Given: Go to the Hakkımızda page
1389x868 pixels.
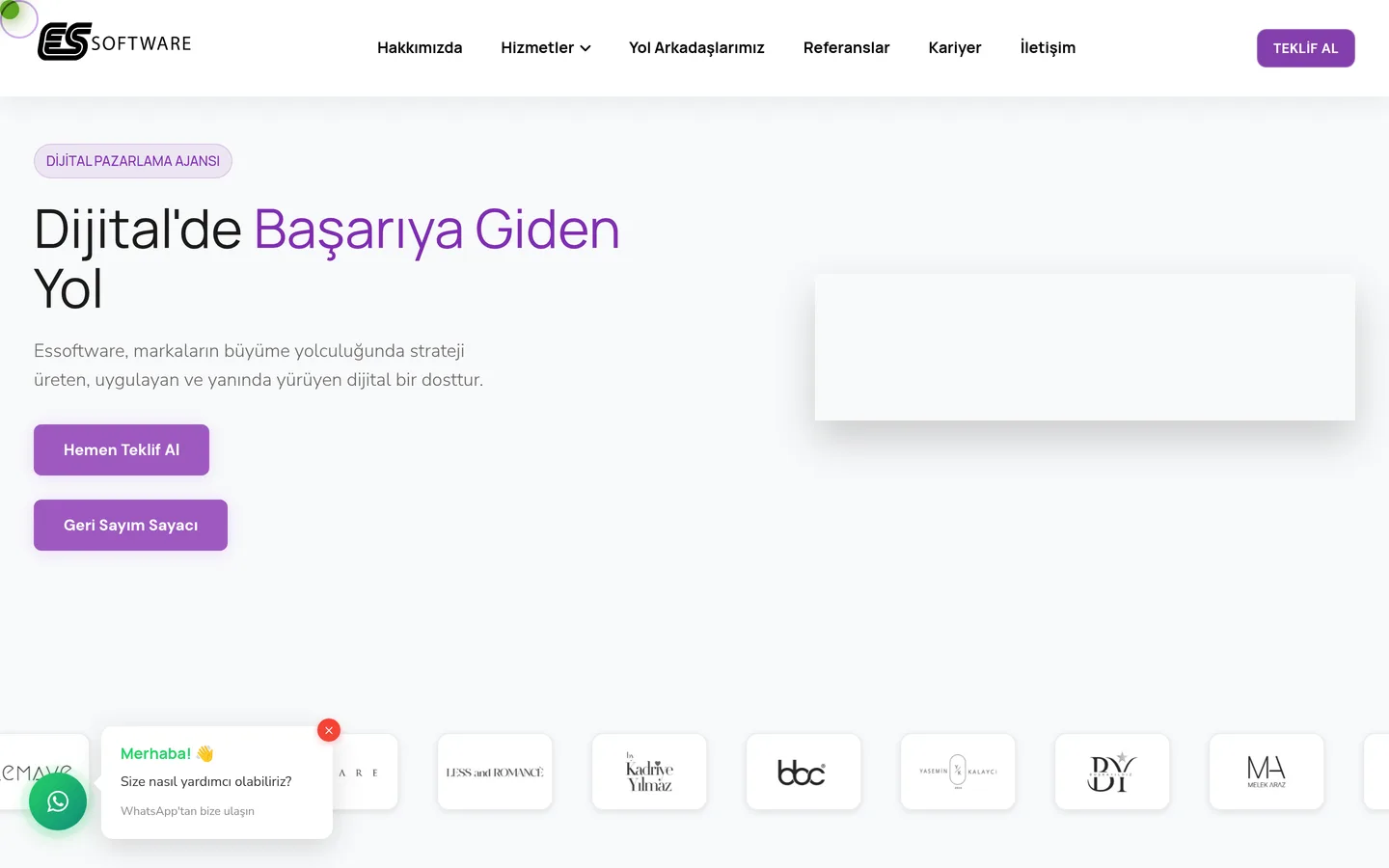Looking at the screenshot, I should coord(420,47).
